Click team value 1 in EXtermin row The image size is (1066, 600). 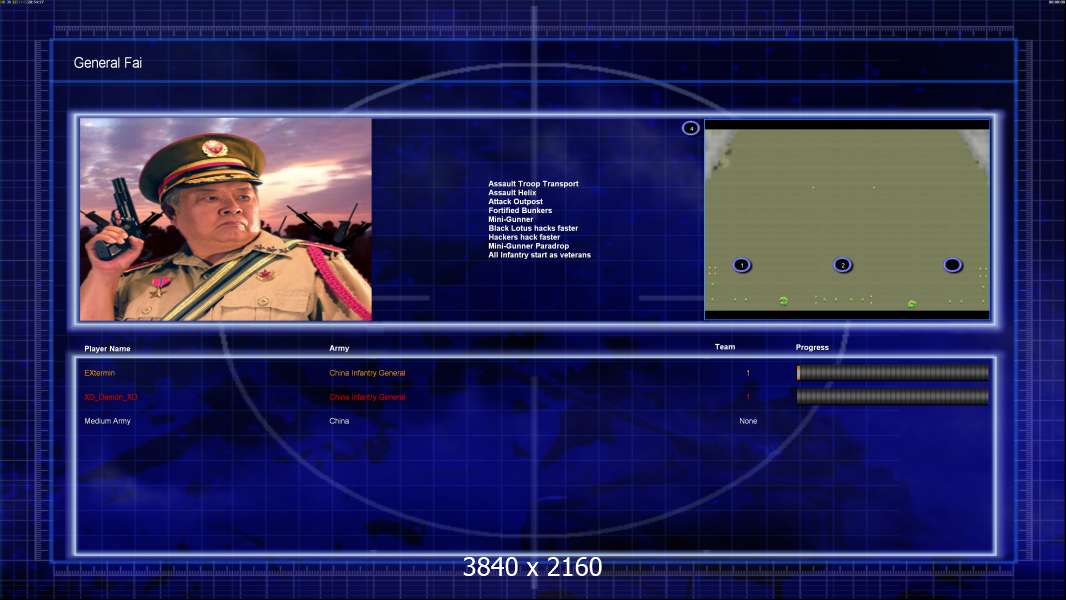coord(748,373)
